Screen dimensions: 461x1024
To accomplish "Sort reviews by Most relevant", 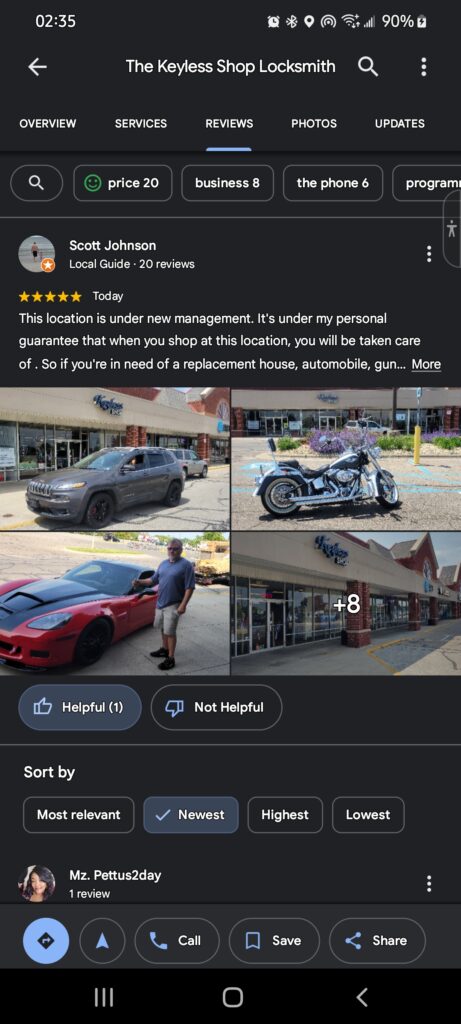I will point(78,814).
